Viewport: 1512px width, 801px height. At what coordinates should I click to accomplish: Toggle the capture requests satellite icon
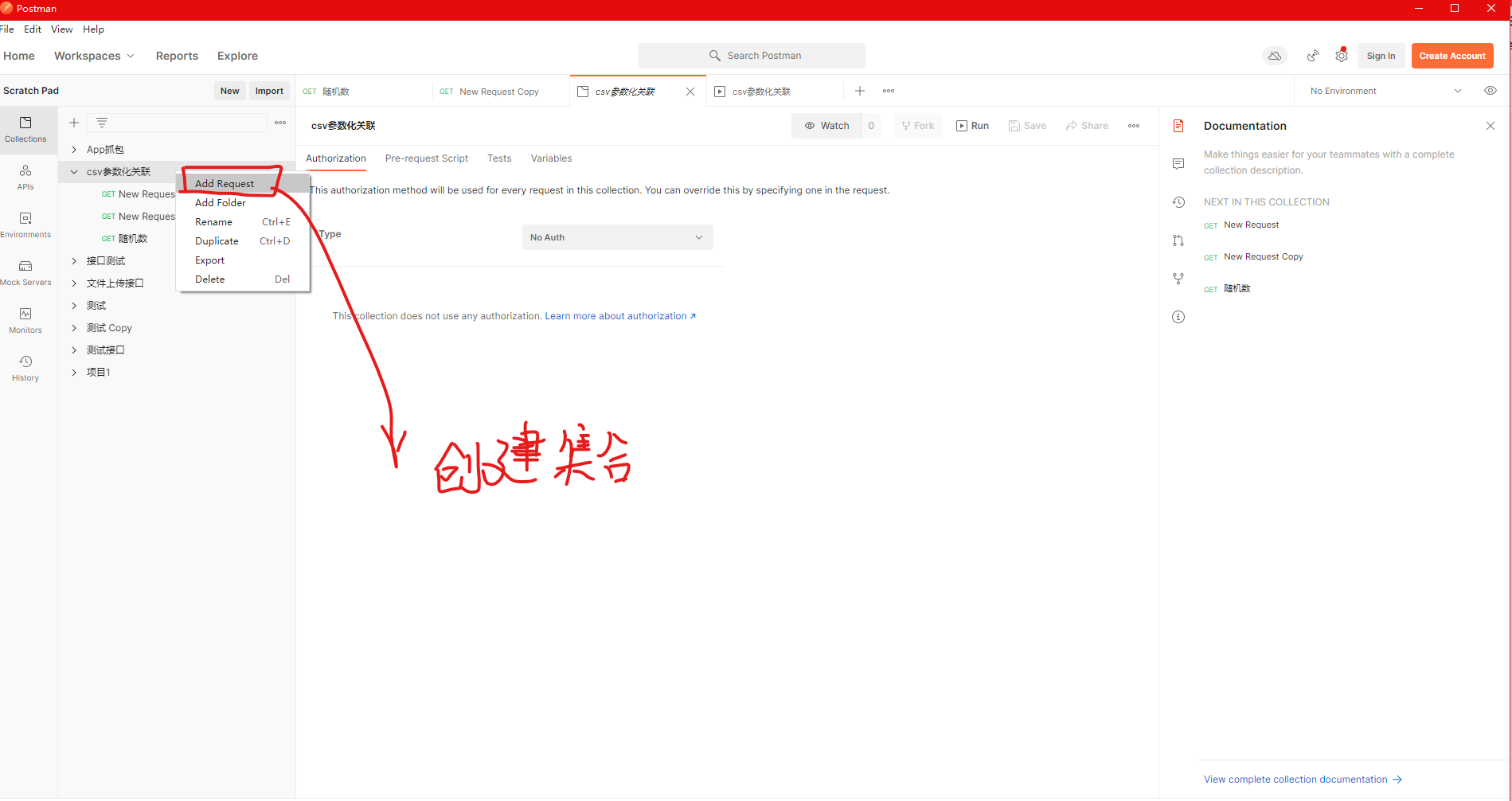pyautogui.click(x=1313, y=55)
